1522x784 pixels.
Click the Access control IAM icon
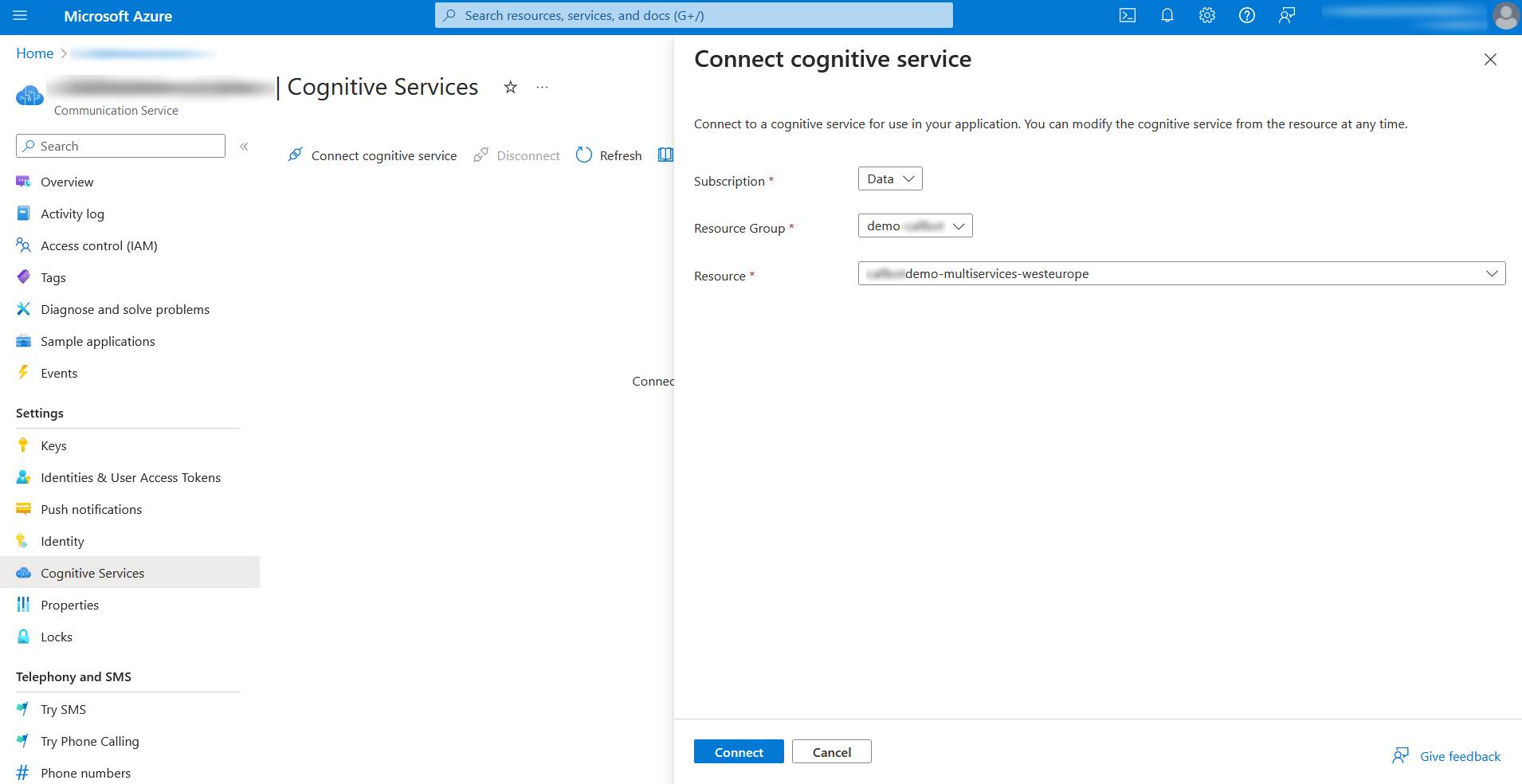(x=23, y=245)
